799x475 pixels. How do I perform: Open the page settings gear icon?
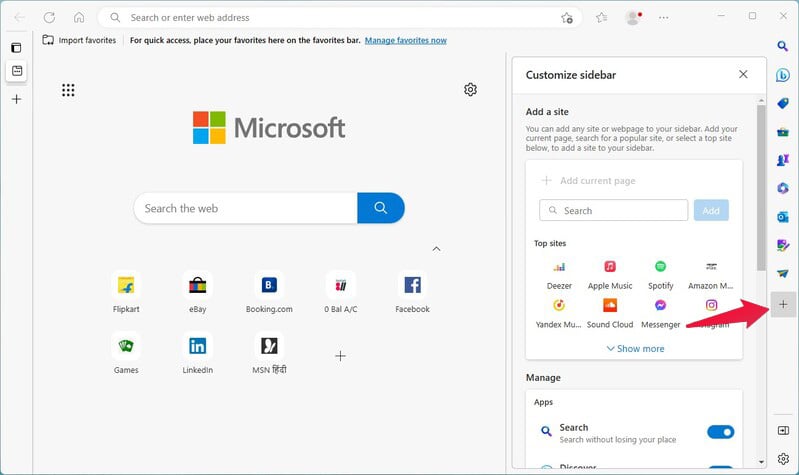[470, 90]
